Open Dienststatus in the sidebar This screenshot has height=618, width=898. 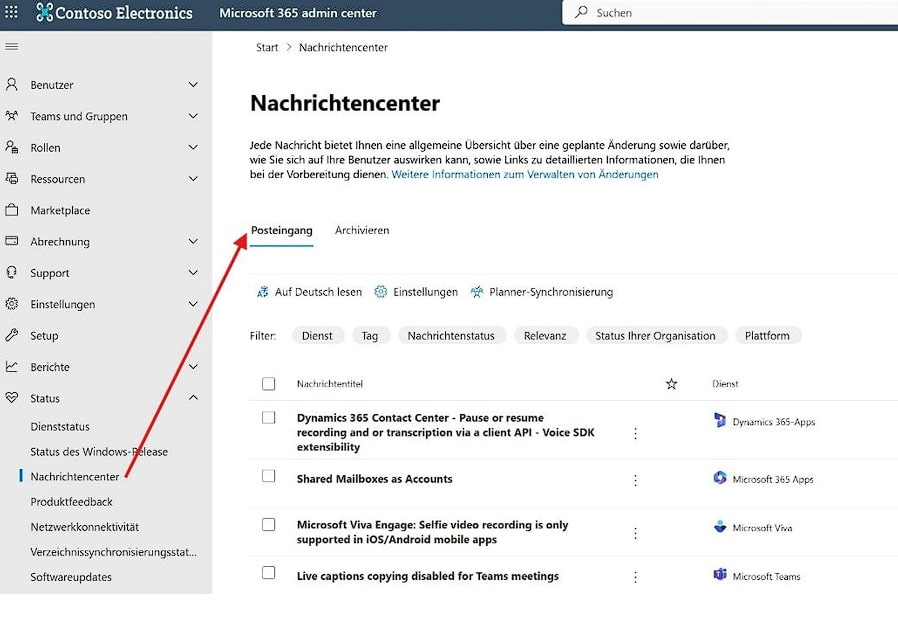click(60, 427)
